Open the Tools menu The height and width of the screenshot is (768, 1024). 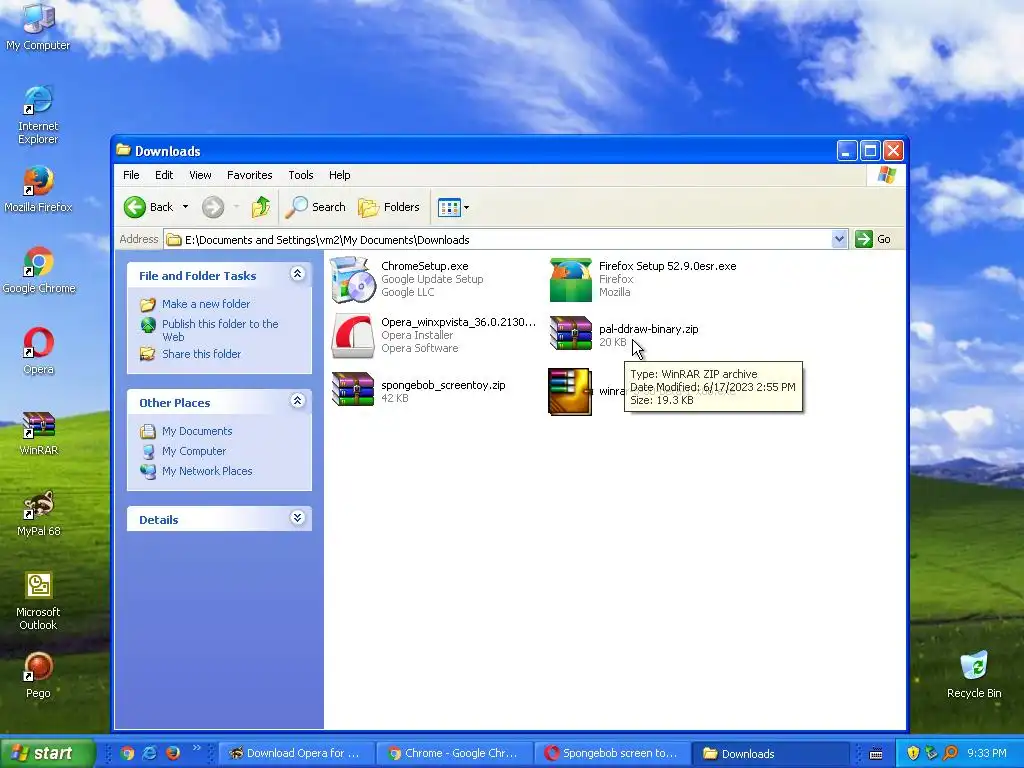(300, 175)
